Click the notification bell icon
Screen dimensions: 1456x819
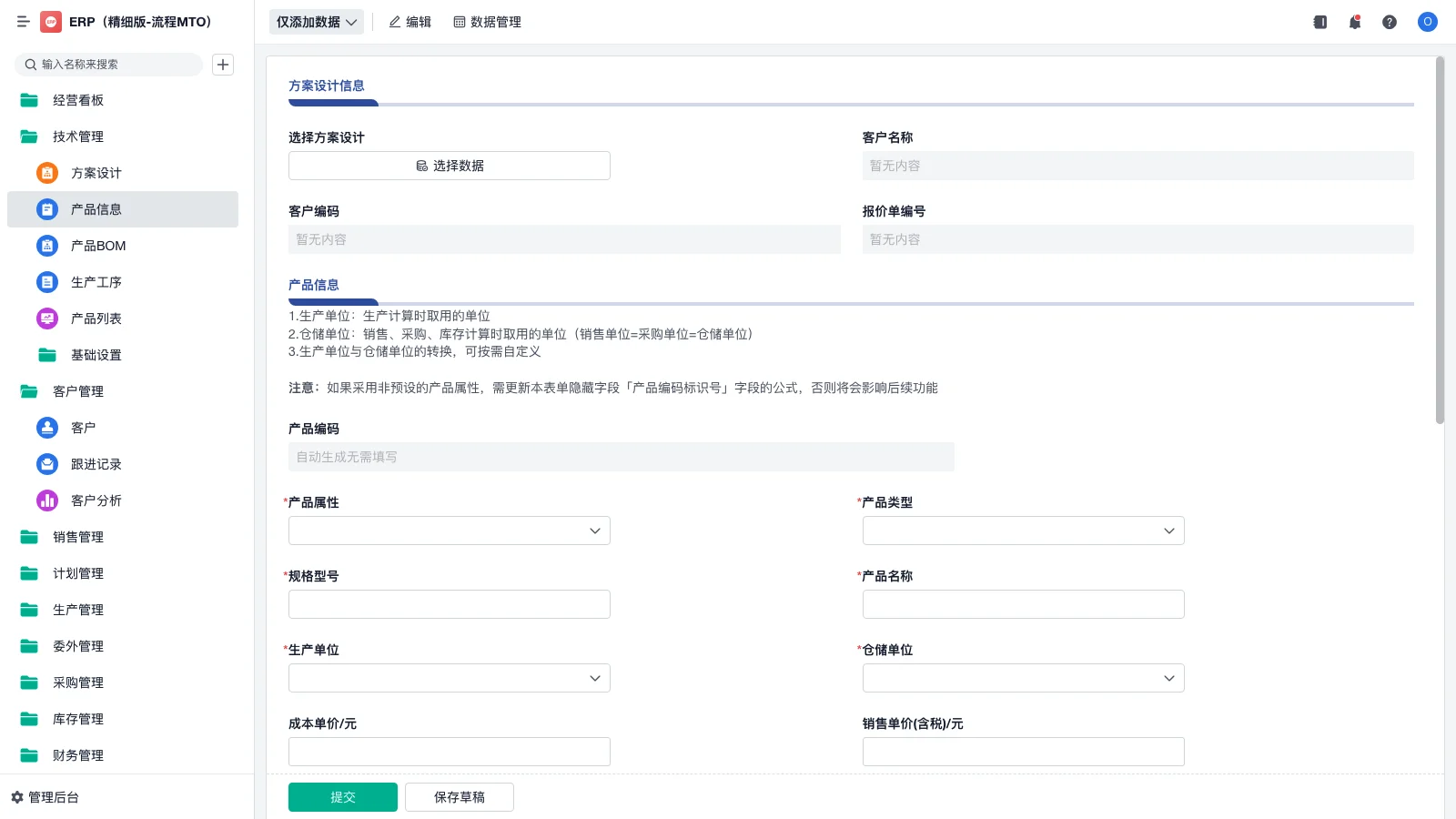(x=1354, y=22)
